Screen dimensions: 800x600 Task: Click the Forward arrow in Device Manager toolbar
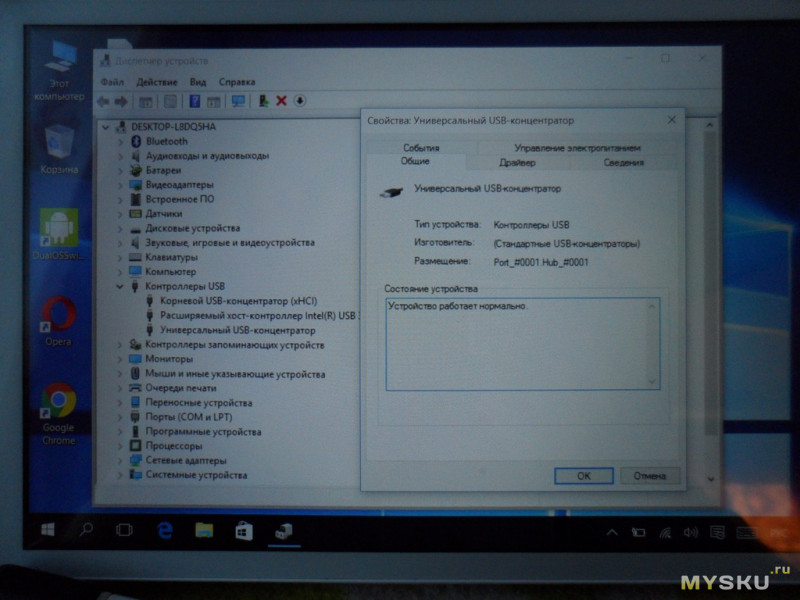[121, 102]
